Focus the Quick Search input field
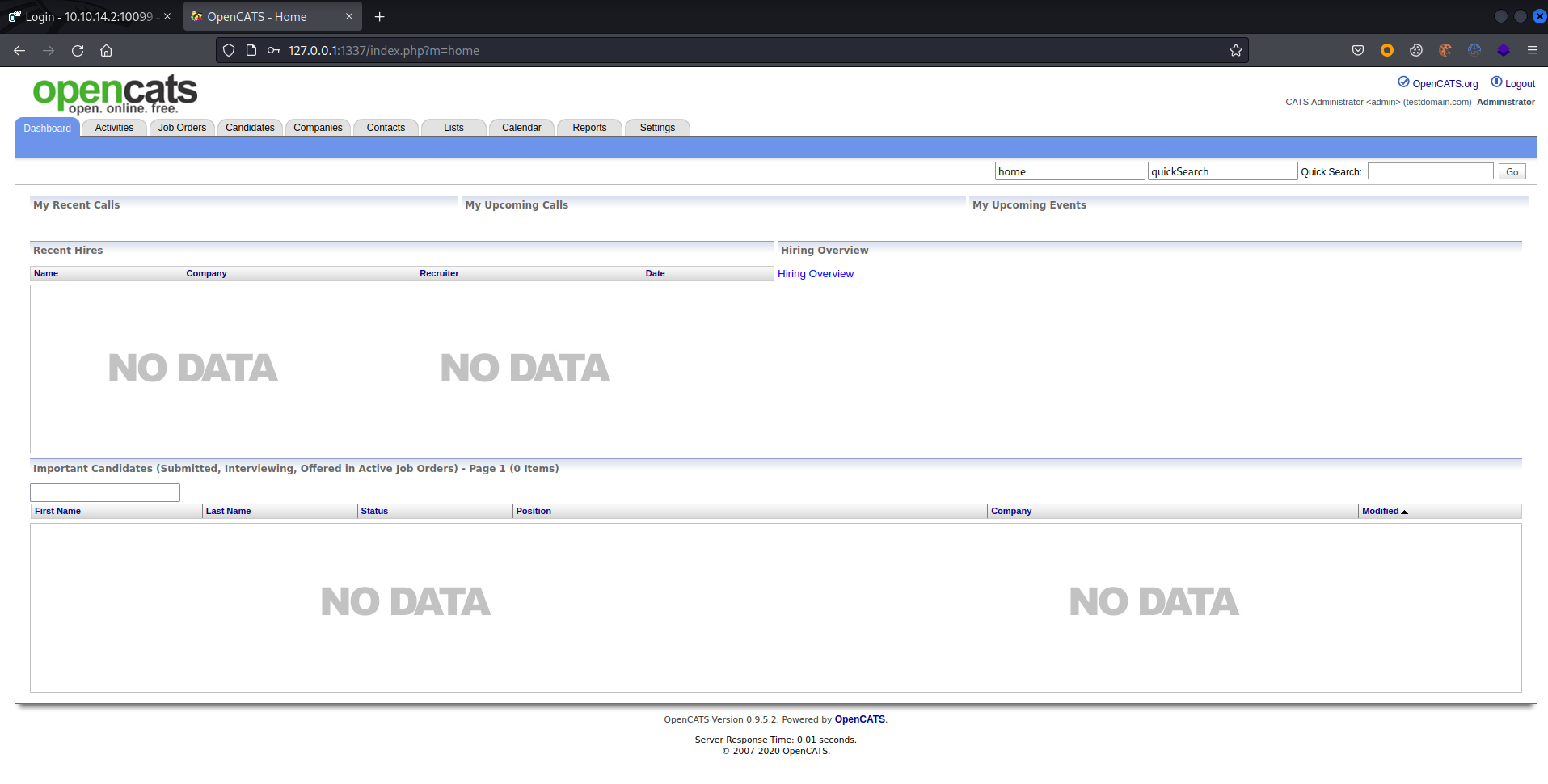This screenshot has width=1548, height=784. (x=1429, y=171)
